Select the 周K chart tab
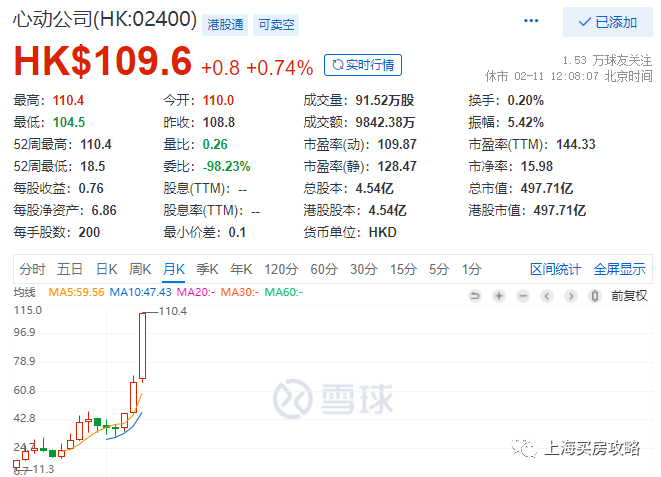 coord(140,269)
